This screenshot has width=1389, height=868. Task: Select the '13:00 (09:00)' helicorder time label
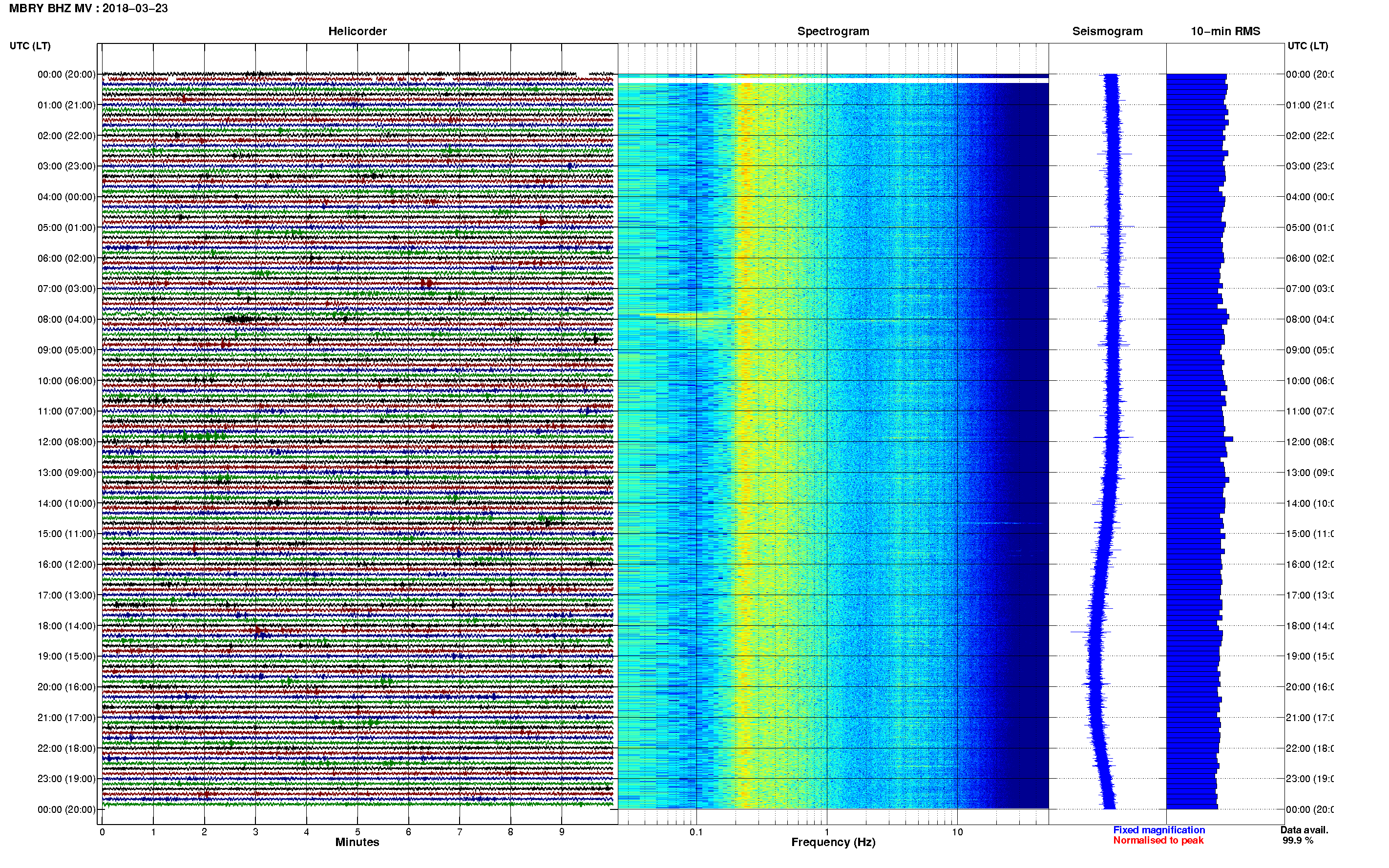click(x=66, y=473)
